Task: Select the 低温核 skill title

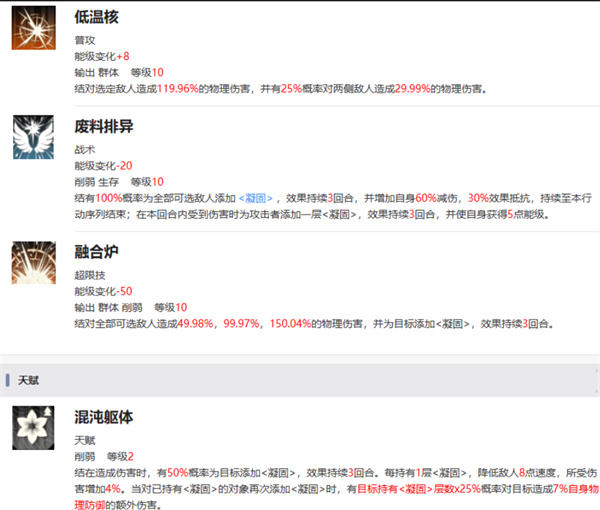Action: 96,19
